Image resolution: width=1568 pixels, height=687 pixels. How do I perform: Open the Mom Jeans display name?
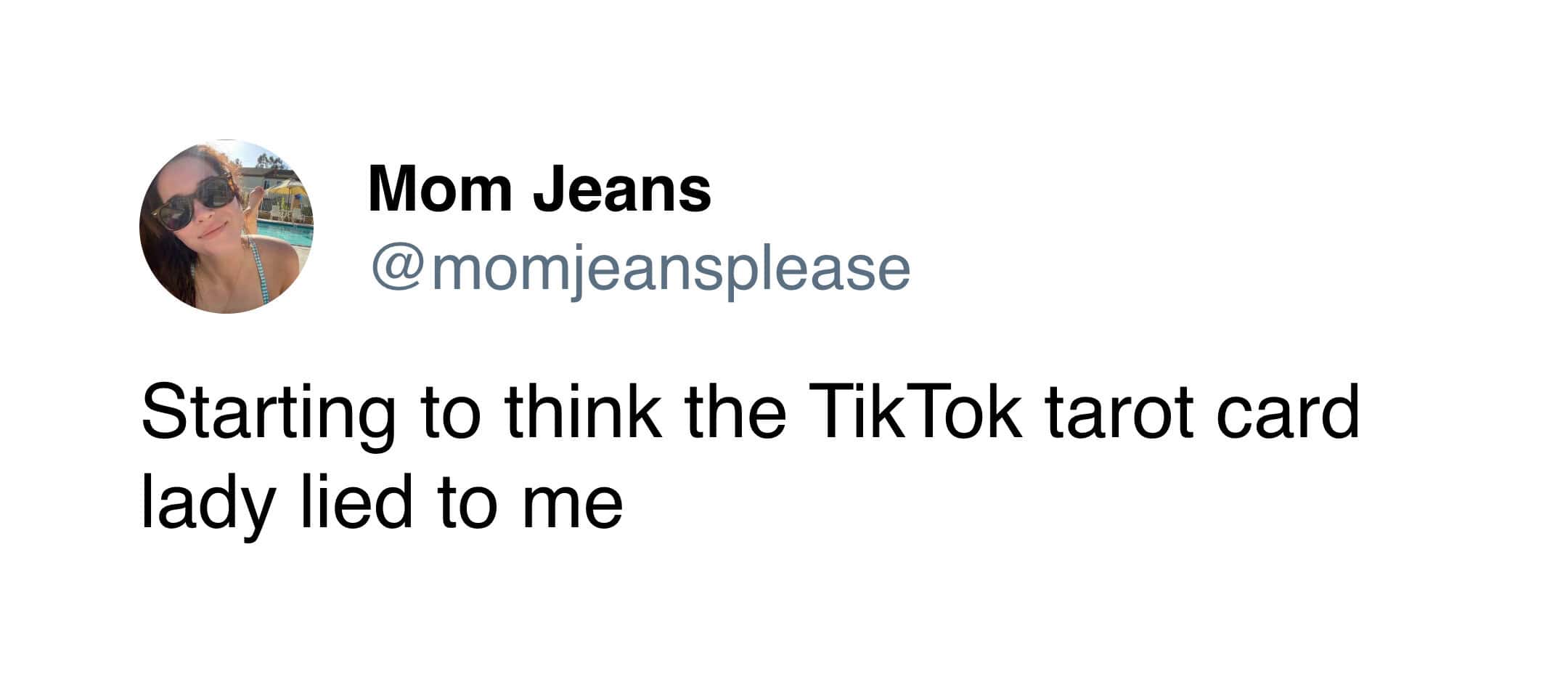[x=539, y=189]
